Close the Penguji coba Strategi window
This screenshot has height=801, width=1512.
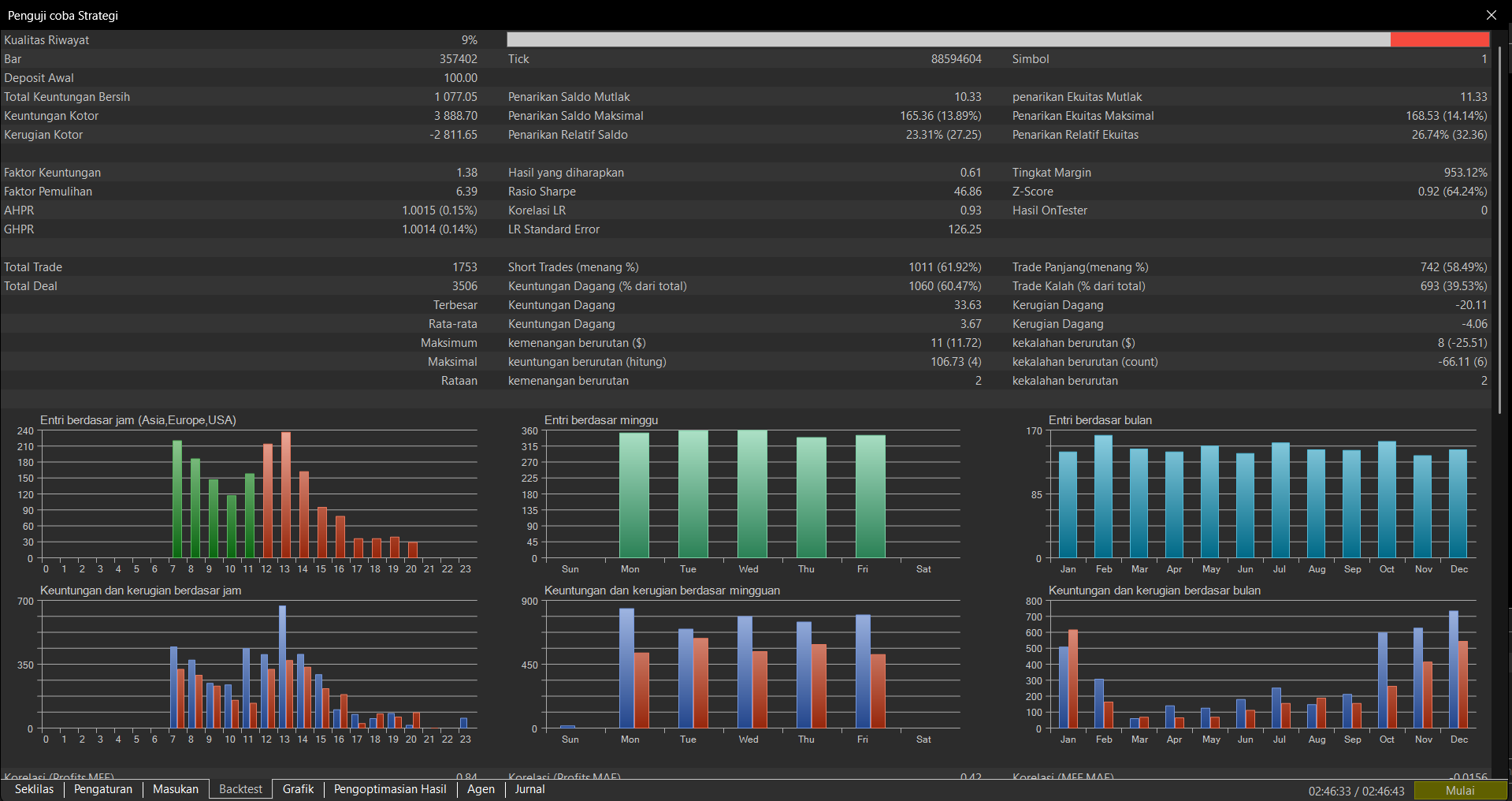pos(1491,15)
